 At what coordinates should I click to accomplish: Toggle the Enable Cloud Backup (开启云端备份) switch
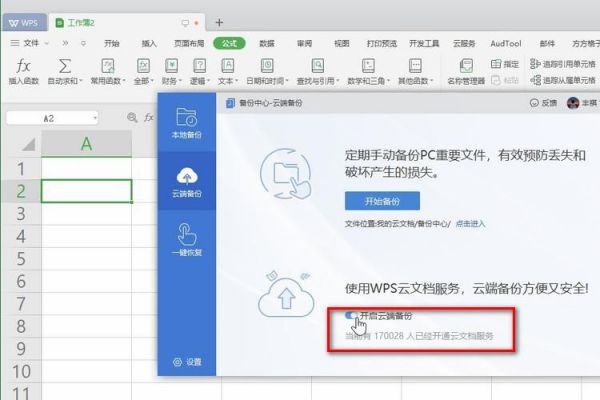pyautogui.click(x=351, y=315)
